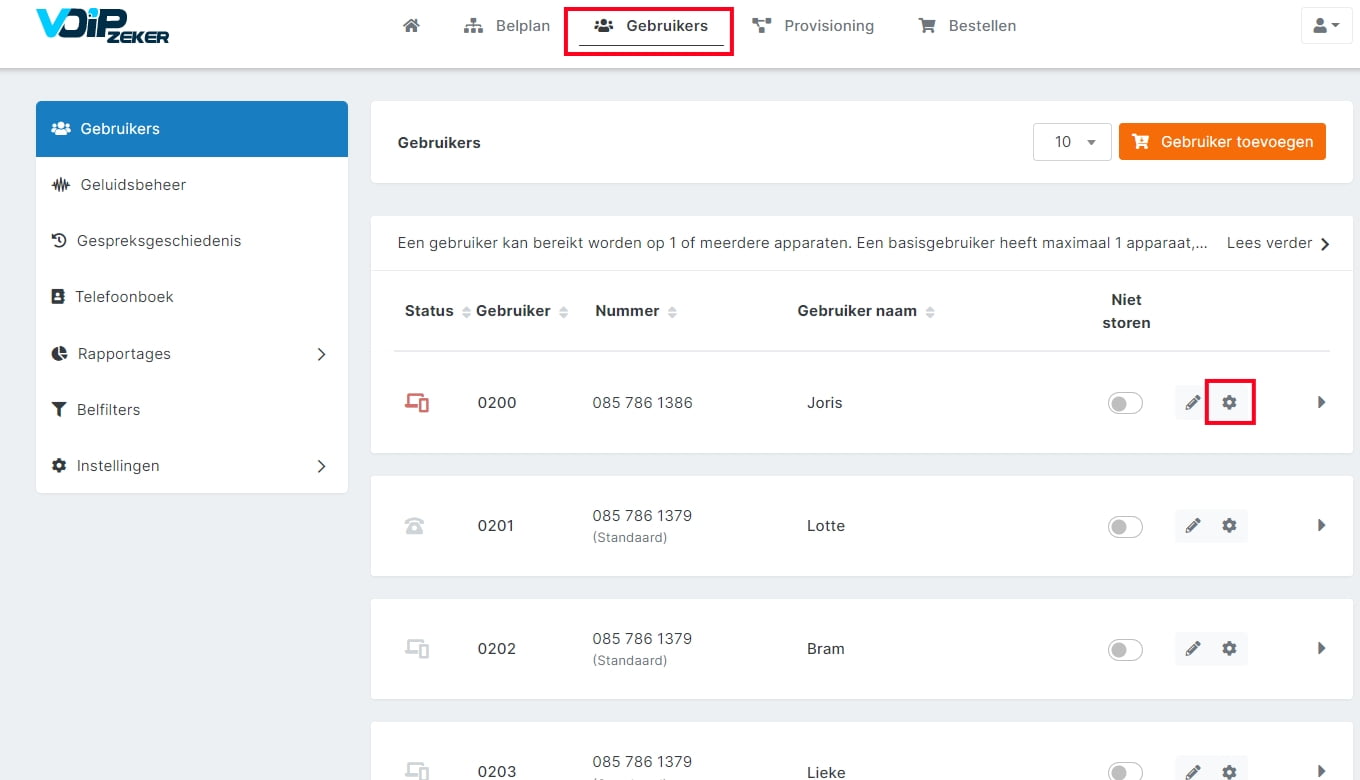
Task: Click the device status icon for 0200
Action: (416, 403)
